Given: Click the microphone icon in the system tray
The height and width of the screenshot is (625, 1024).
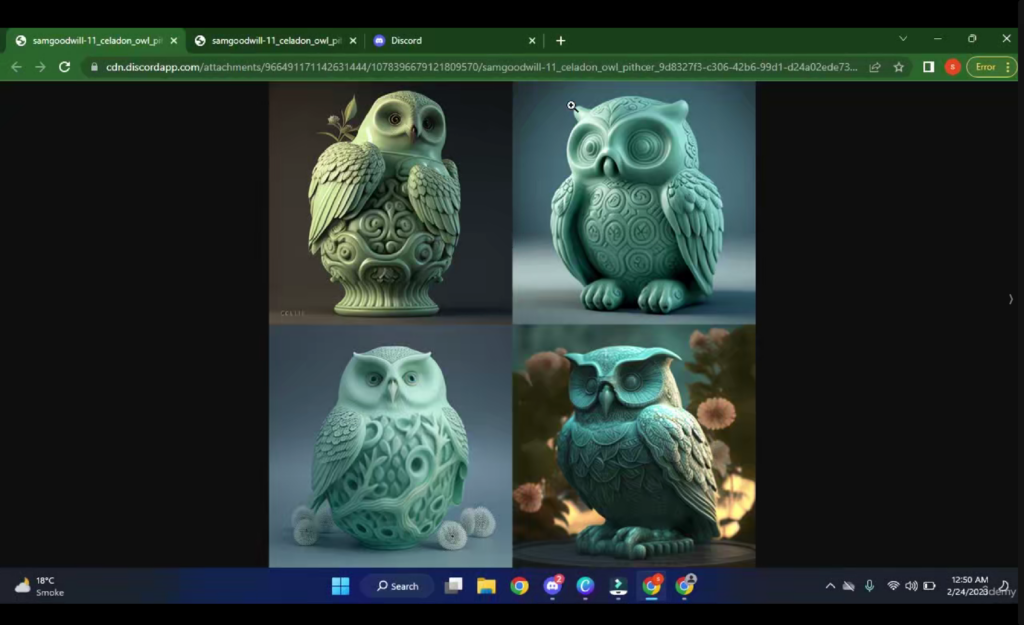Looking at the screenshot, I should (x=869, y=586).
